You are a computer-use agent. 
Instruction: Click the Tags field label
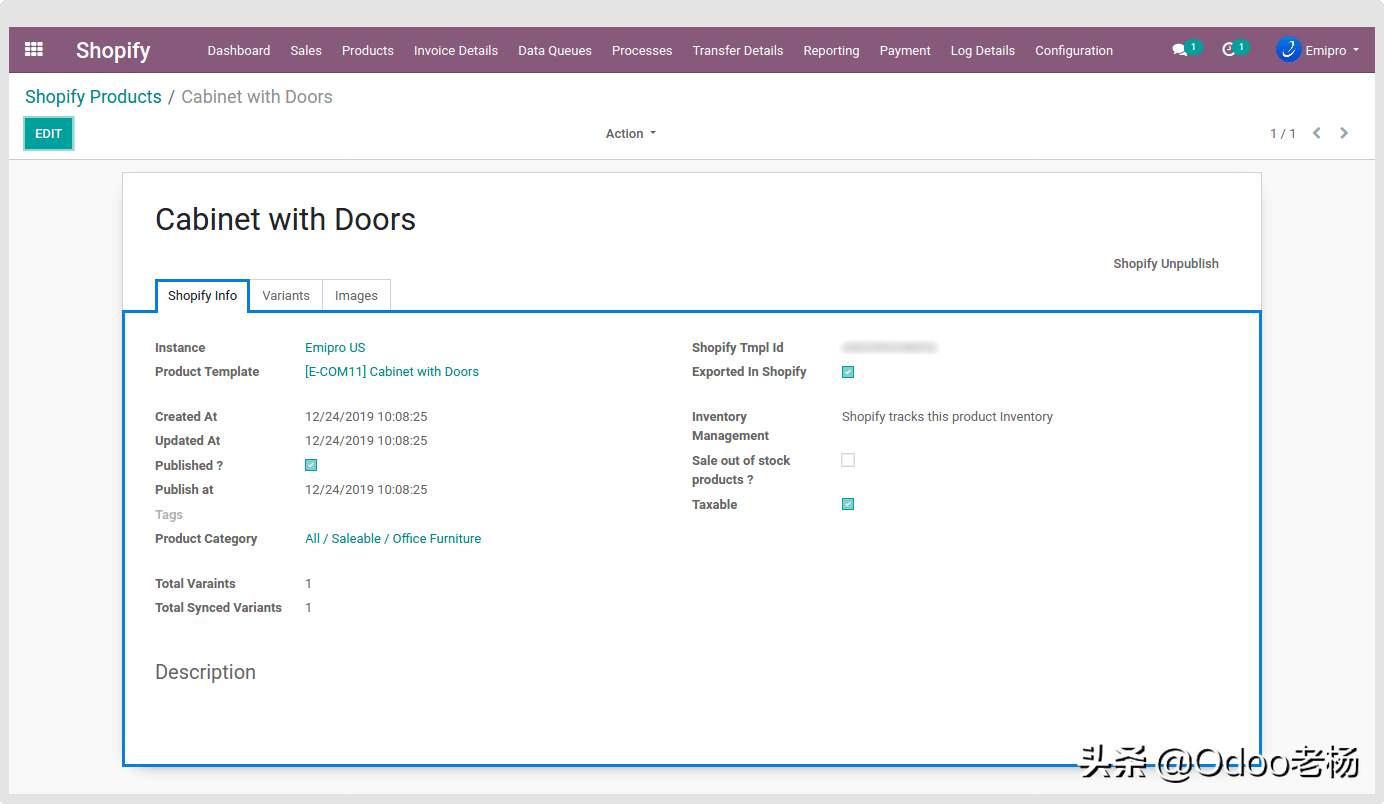click(x=169, y=515)
